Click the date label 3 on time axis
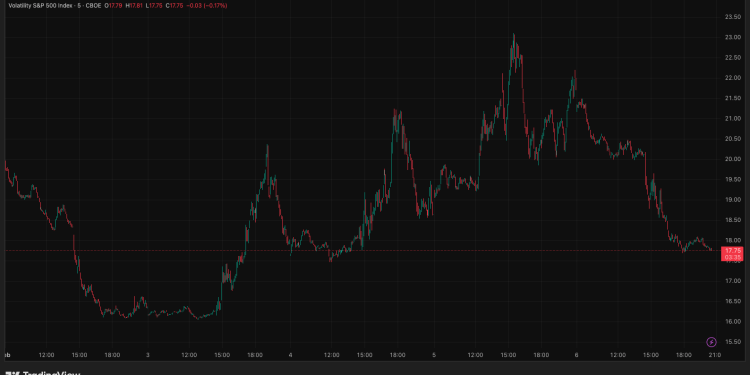The width and height of the screenshot is (750, 375). 148,355
